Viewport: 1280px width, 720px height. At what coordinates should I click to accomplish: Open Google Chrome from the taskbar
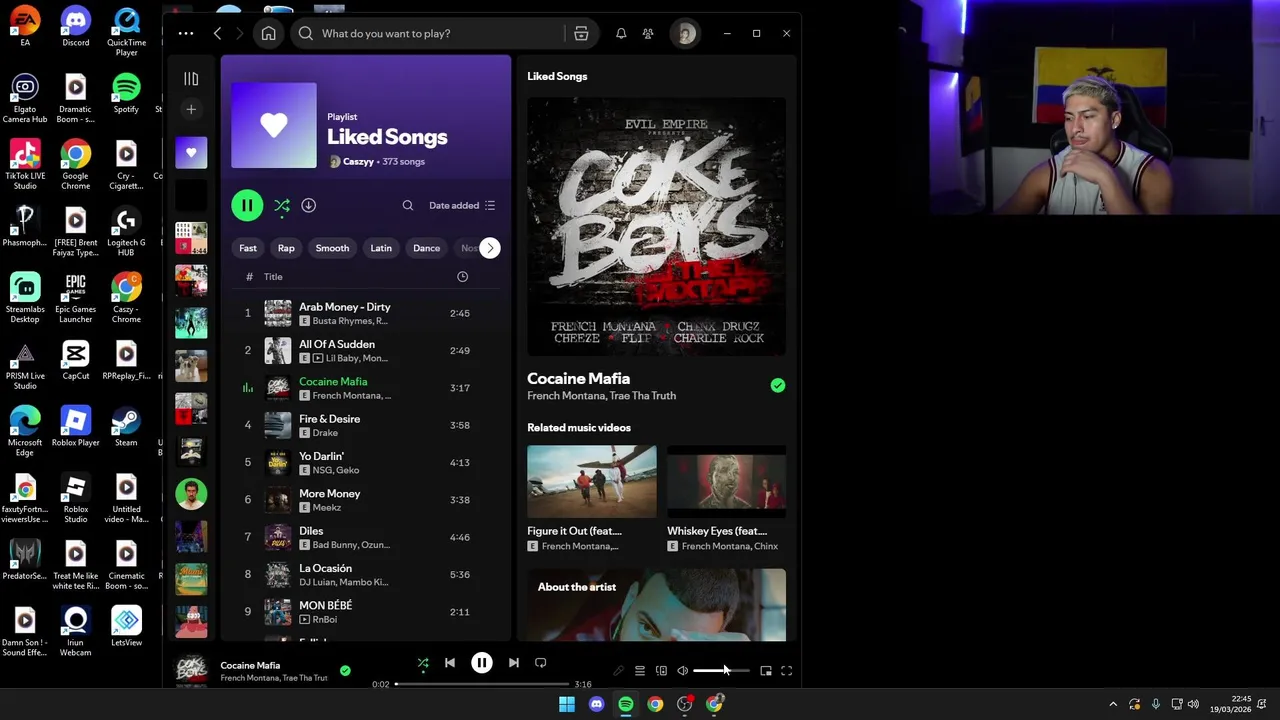655,704
